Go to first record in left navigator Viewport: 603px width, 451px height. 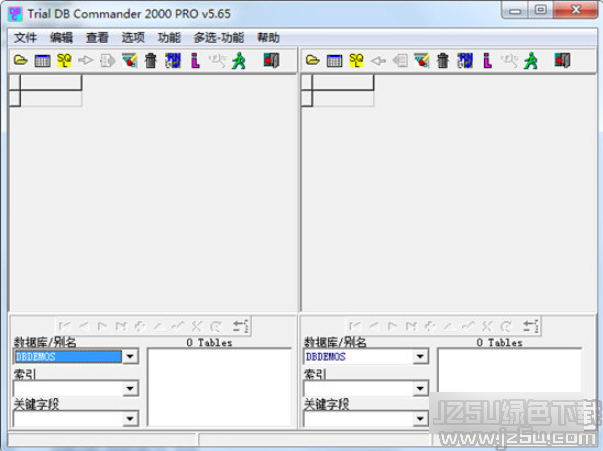click(x=64, y=326)
